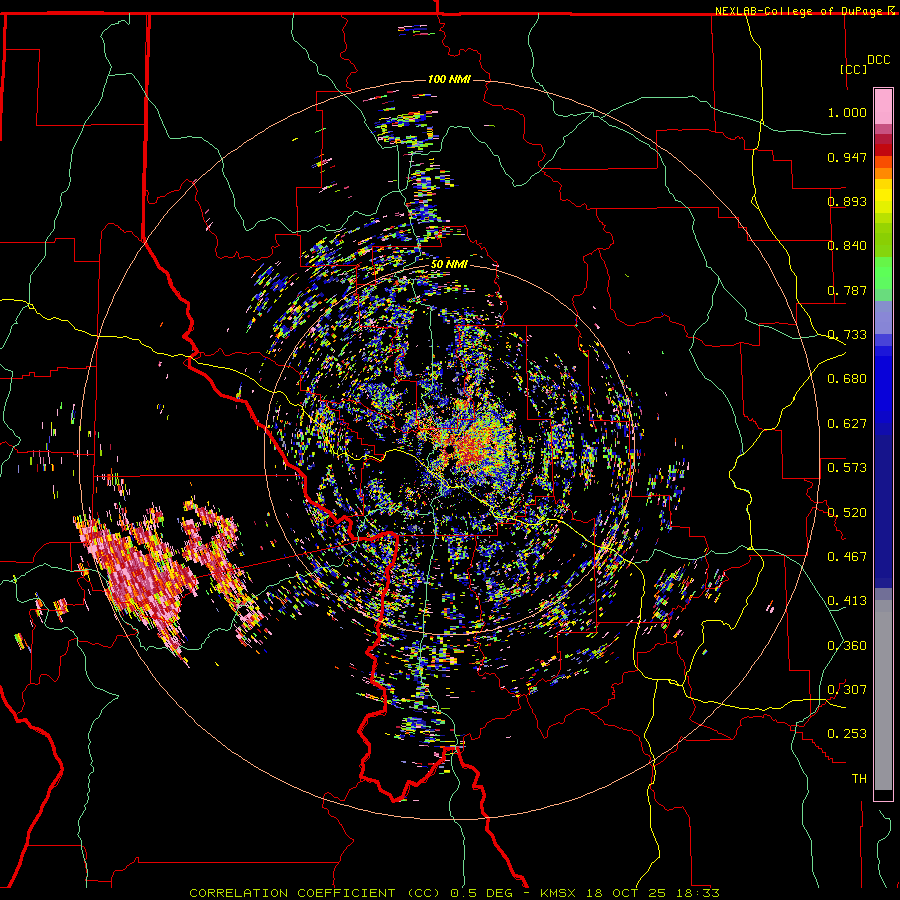This screenshot has height=900, width=900.
Task: Click the 0.307 scale value
Action: pos(847,689)
